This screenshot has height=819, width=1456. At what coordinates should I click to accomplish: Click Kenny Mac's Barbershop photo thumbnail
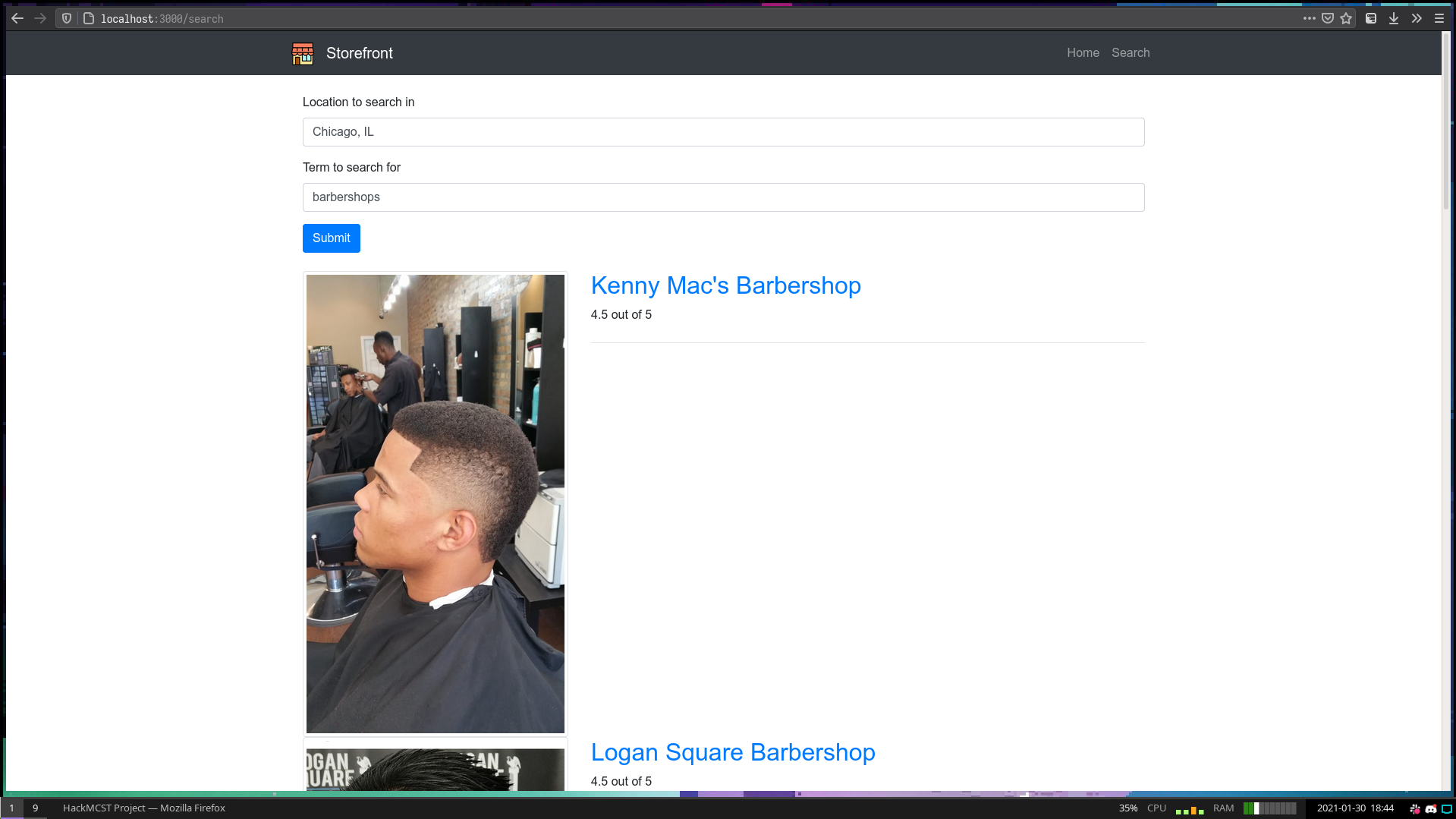[436, 504]
